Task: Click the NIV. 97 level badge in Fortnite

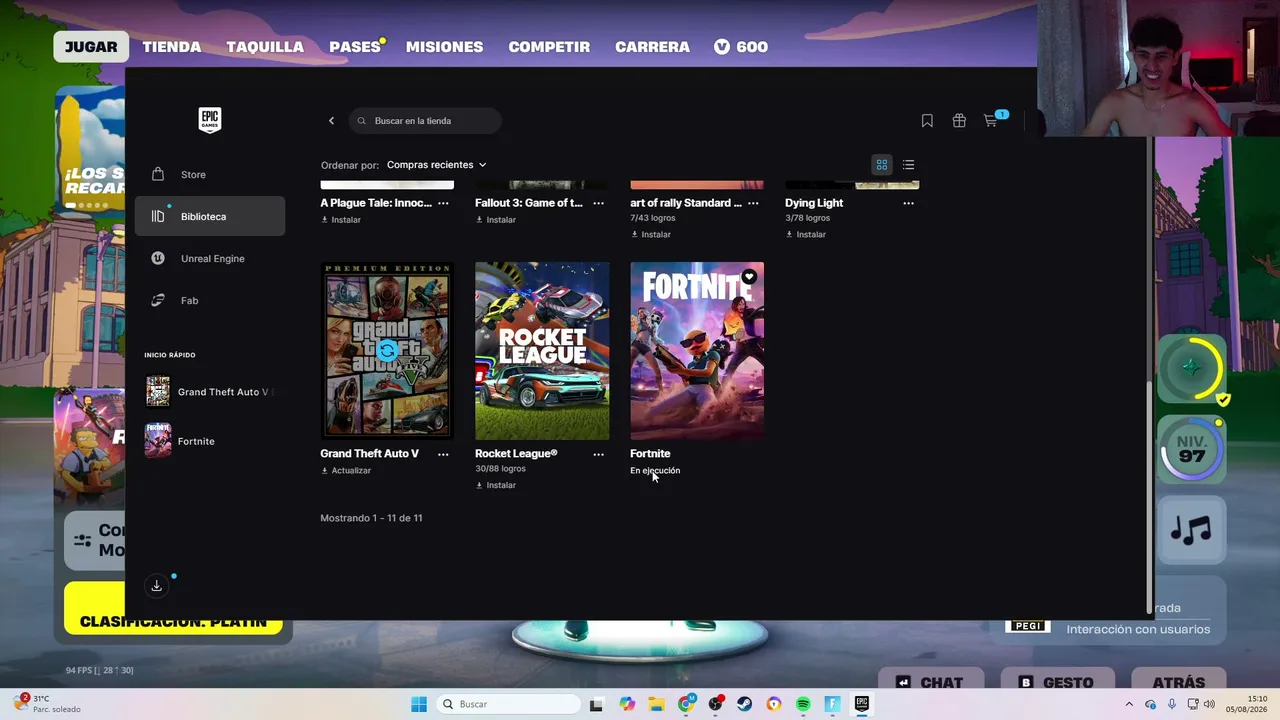Action: click(1191, 449)
